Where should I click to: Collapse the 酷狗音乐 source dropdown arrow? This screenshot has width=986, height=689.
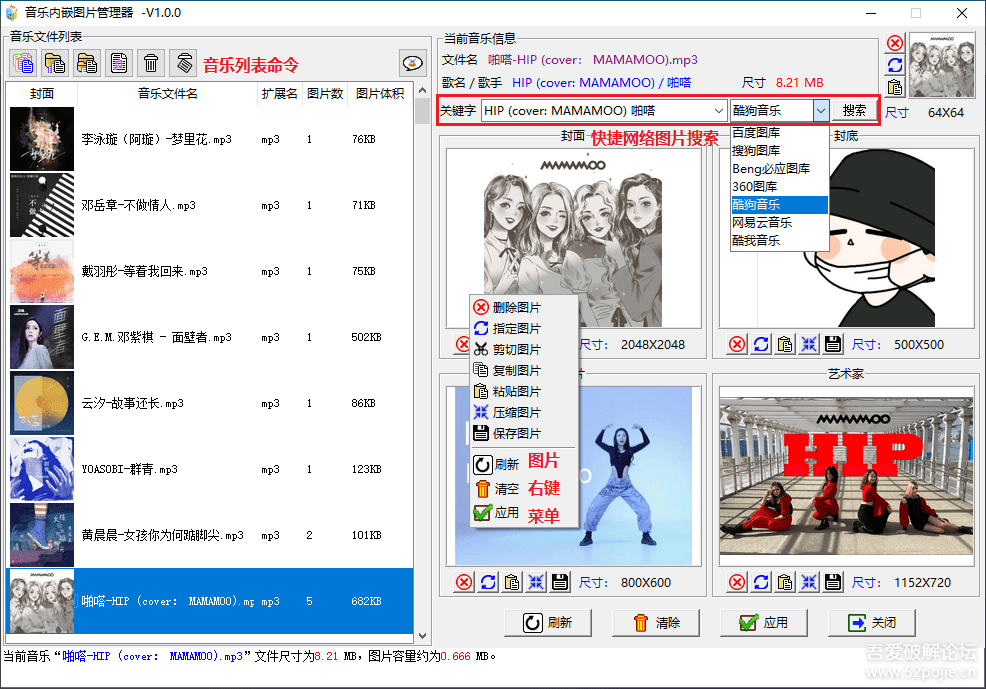point(820,111)
